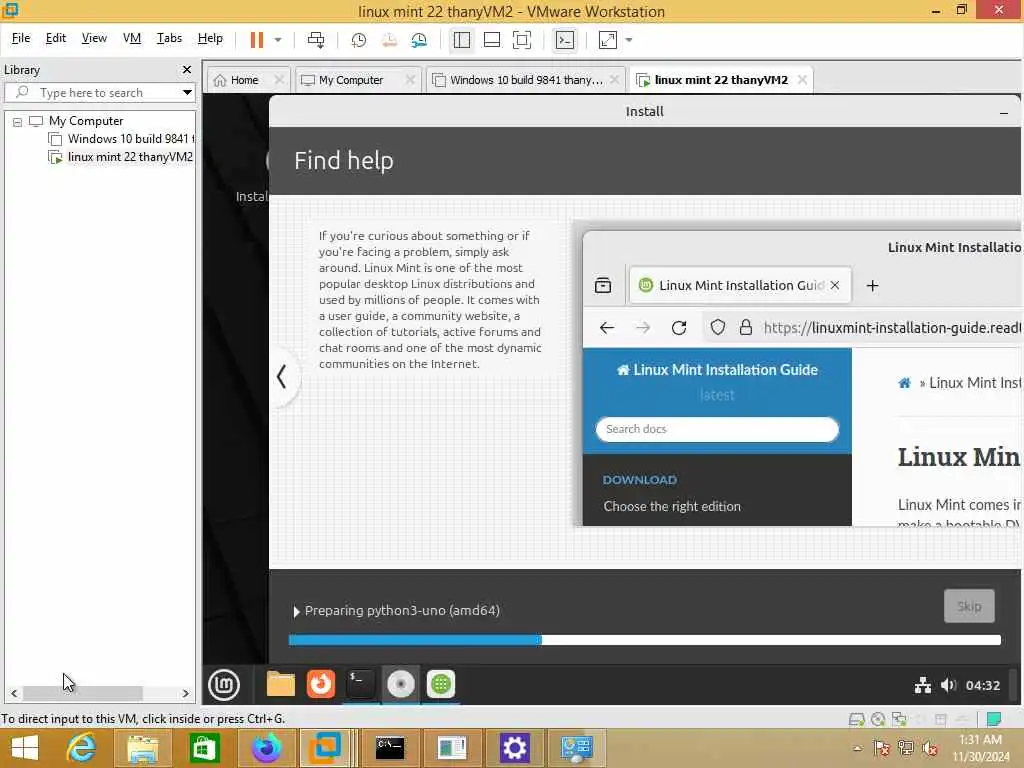Click the library horizontal scrollbar thumb
1024x768 pixels.
(82, 694)
